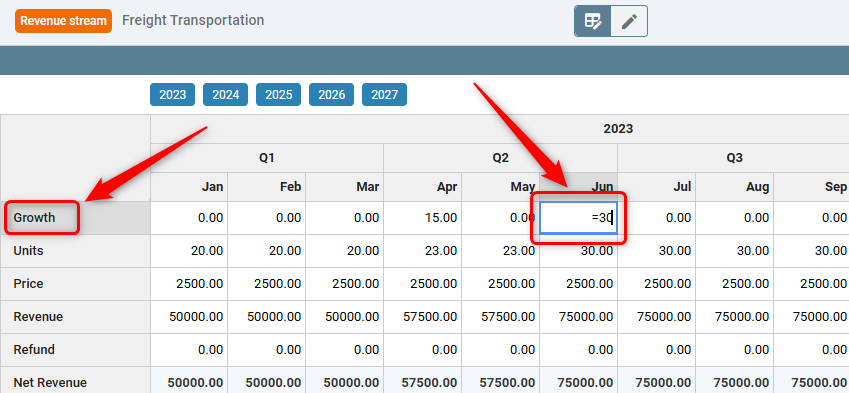Viewport: 849px width, 393px height.
Task: Switch to table edit view icon
Action: (593, 21)
